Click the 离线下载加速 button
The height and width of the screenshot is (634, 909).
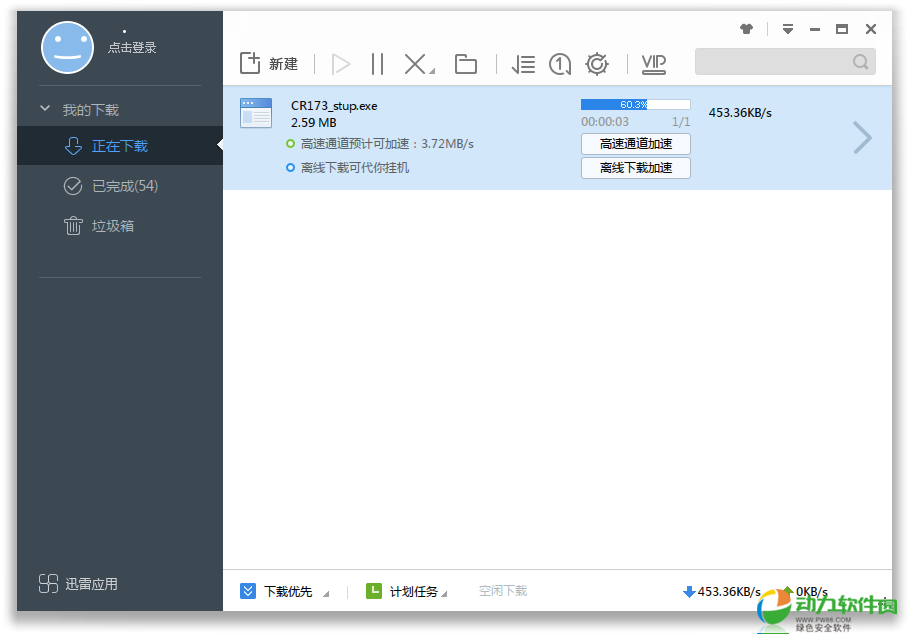[x=635, y=168]
